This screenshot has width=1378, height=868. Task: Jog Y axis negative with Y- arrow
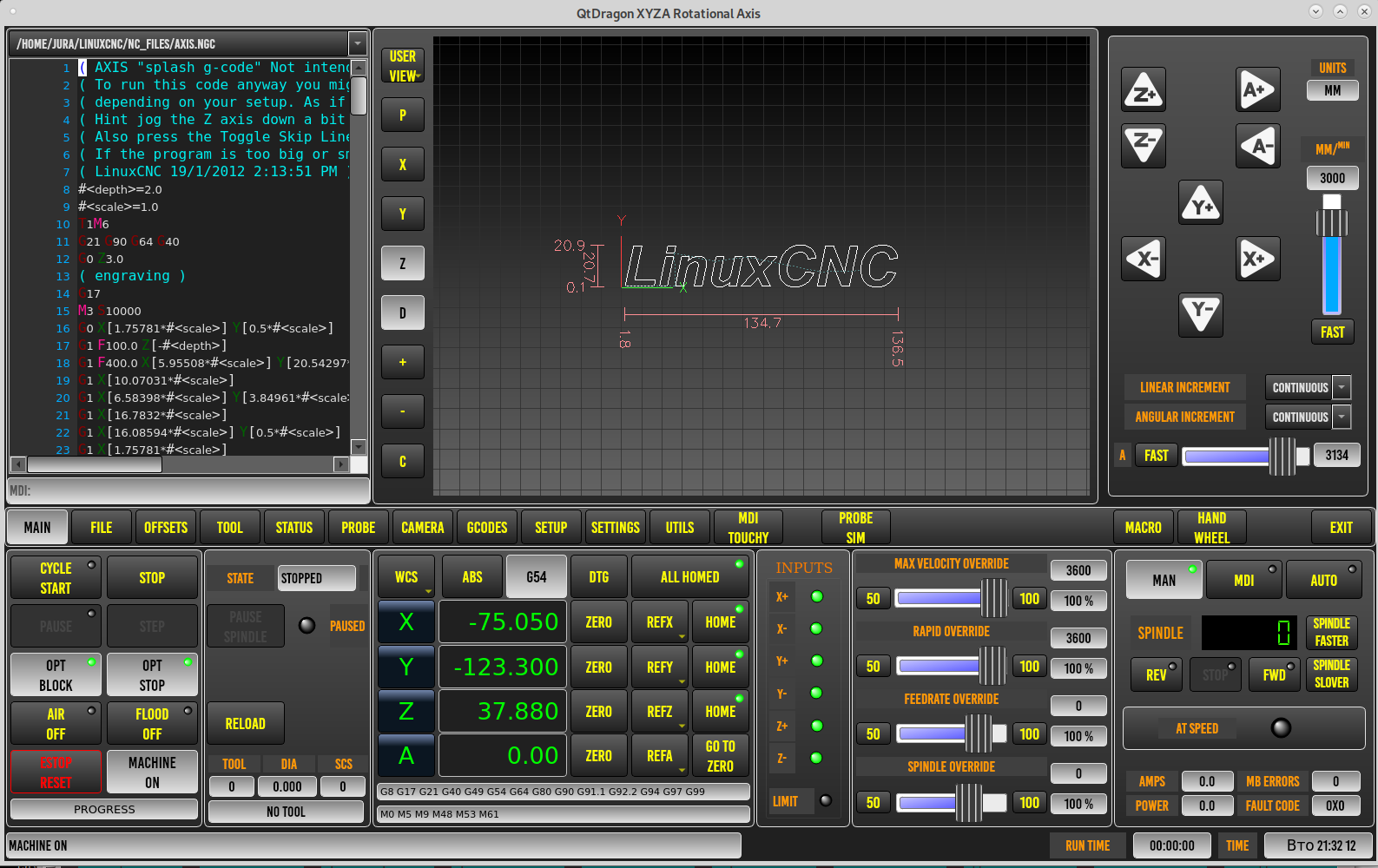[1201, 314]
